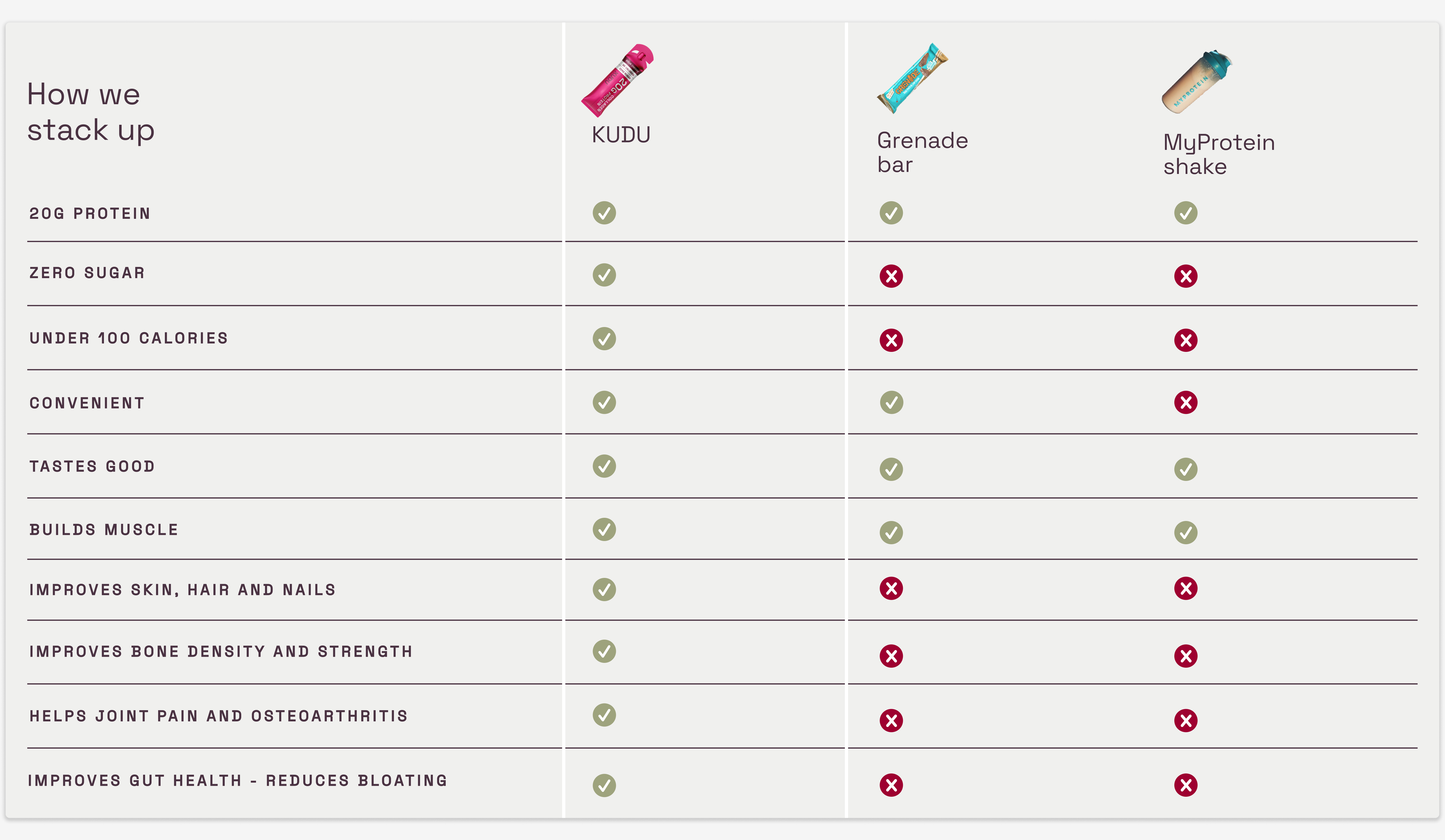Click the Grenade bar column heading
This screenshot has height=840, width=1445.
922,153
